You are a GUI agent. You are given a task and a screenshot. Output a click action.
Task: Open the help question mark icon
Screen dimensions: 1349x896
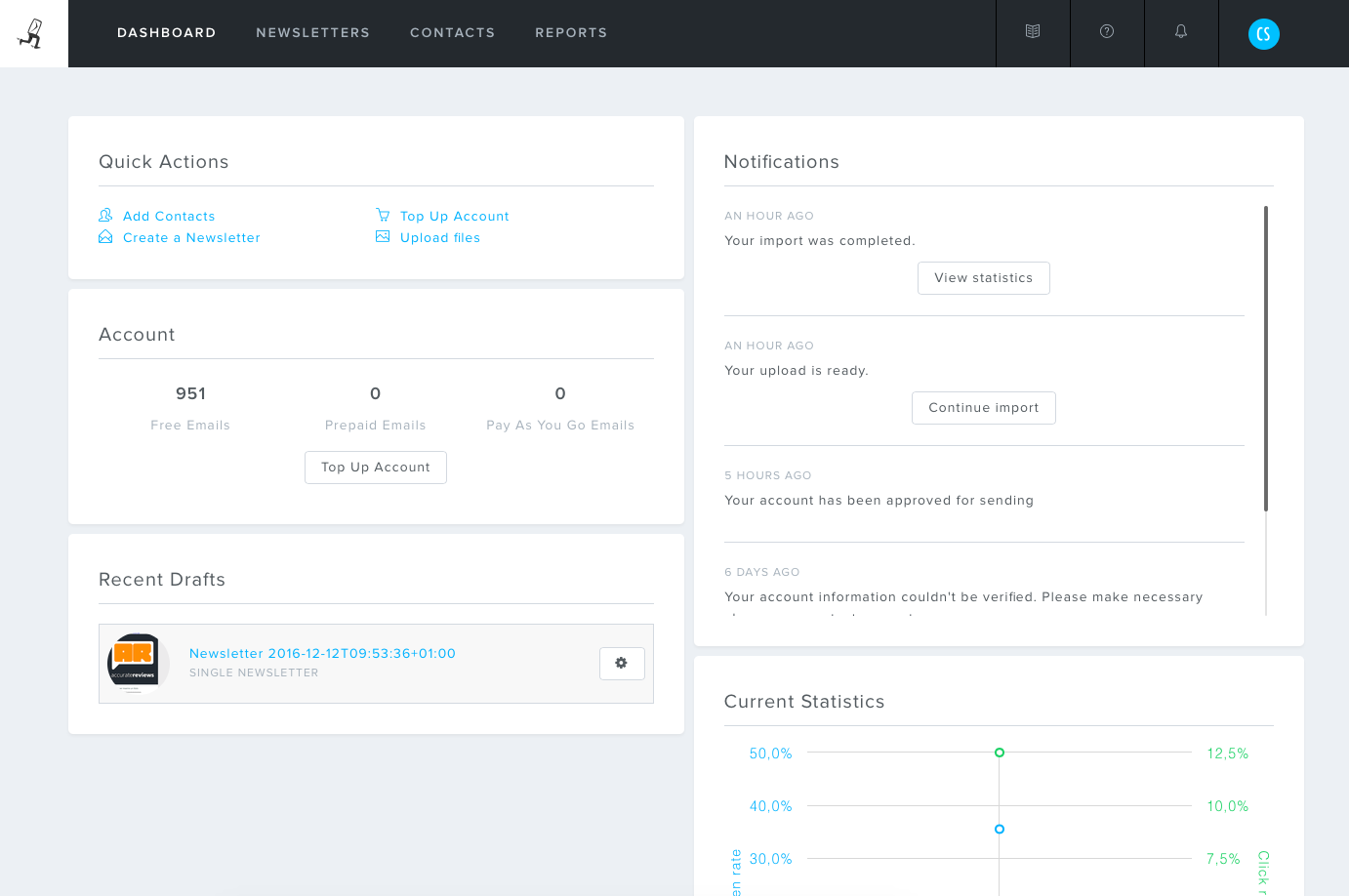(1107, 32)
